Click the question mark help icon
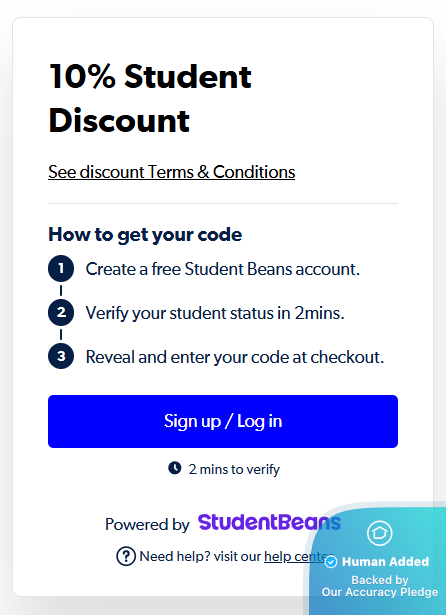 coord(126,556)
